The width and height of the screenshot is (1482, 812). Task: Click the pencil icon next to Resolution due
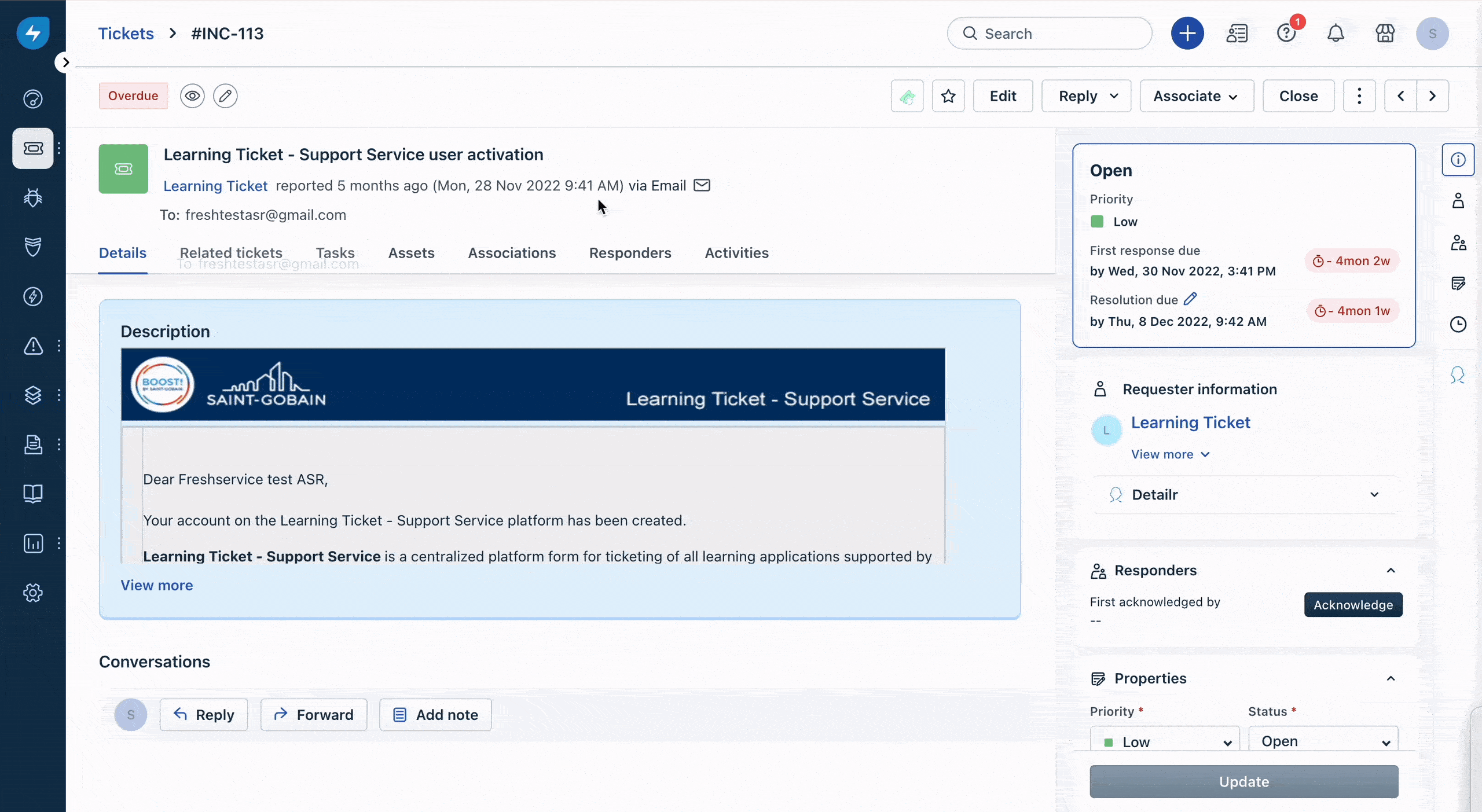1190,299
